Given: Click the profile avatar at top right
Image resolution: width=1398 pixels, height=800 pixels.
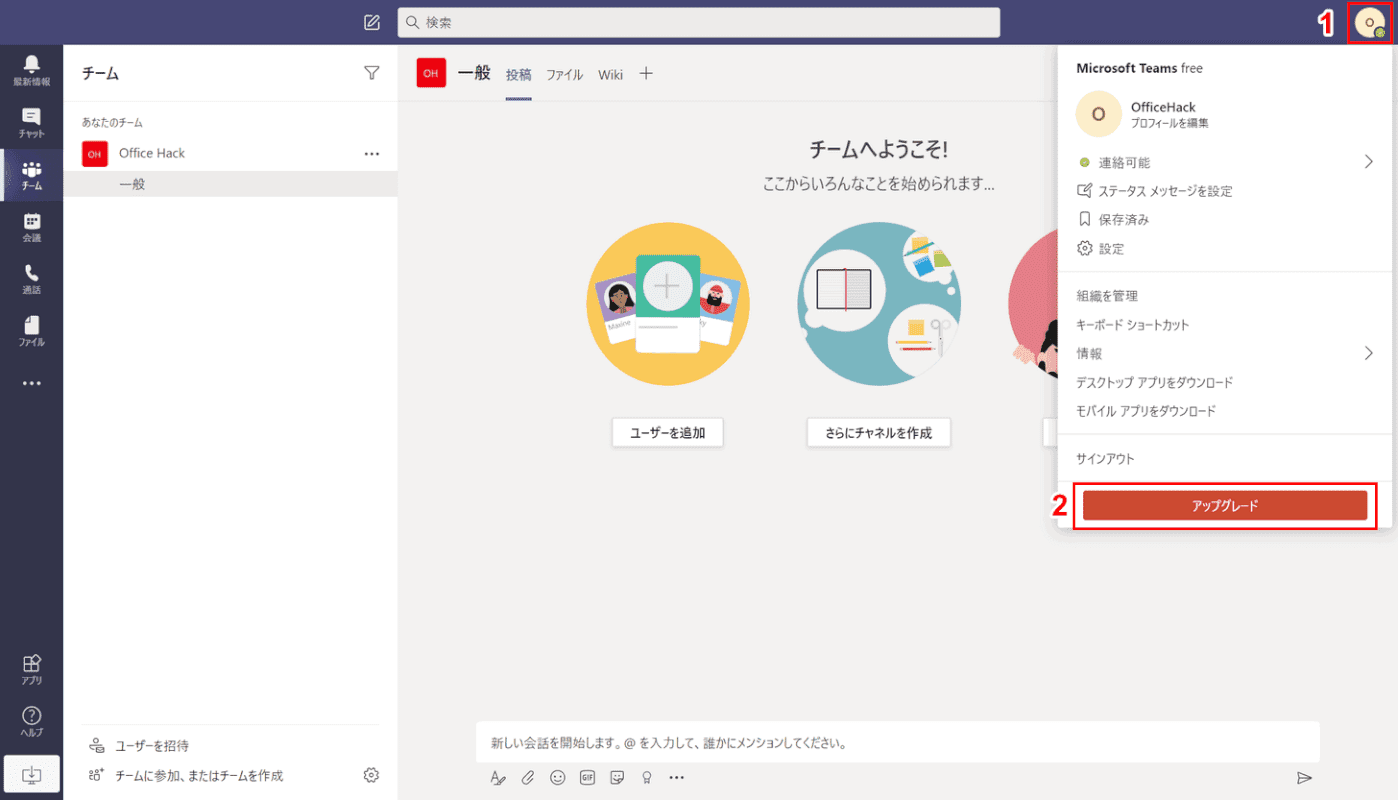Looking at the screenshot, I should (x=1370, y=23).
